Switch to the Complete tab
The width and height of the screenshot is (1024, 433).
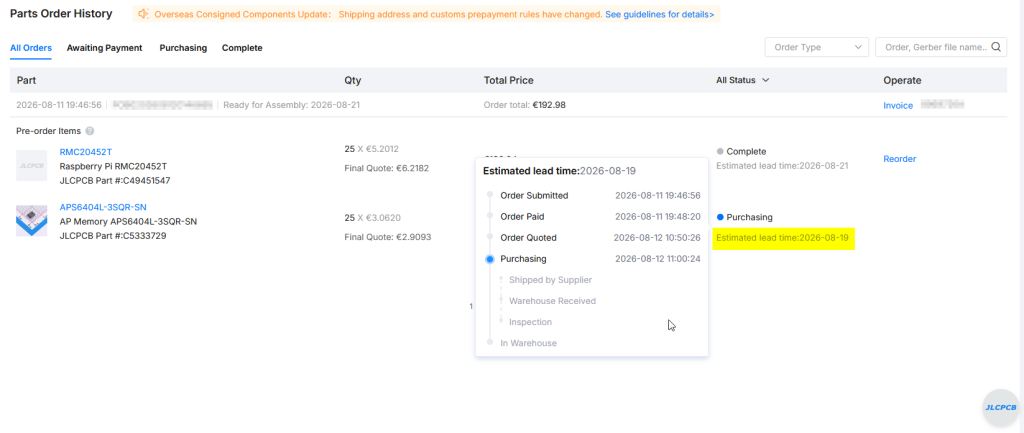click(x=242, y=48)
